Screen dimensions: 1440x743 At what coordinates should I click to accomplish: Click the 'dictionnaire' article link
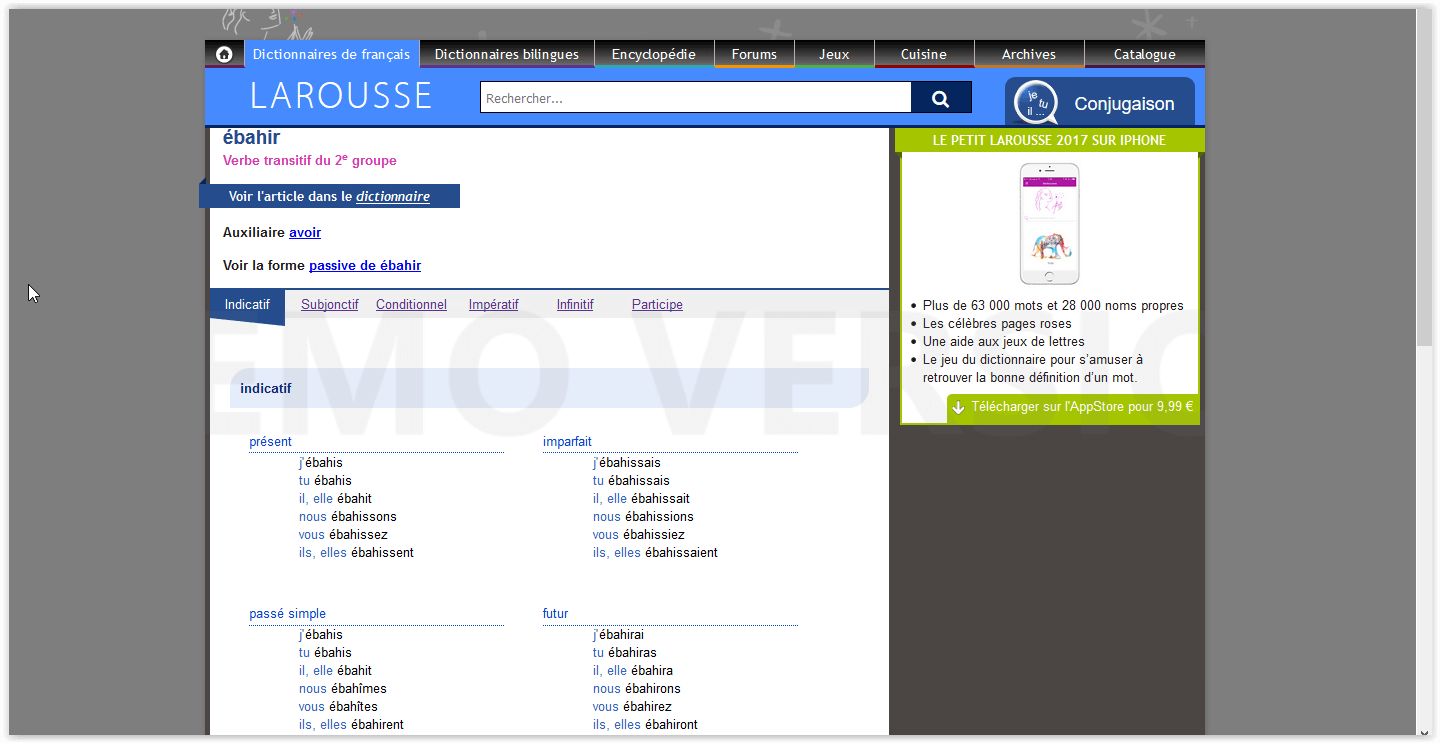tap(392, 197)
